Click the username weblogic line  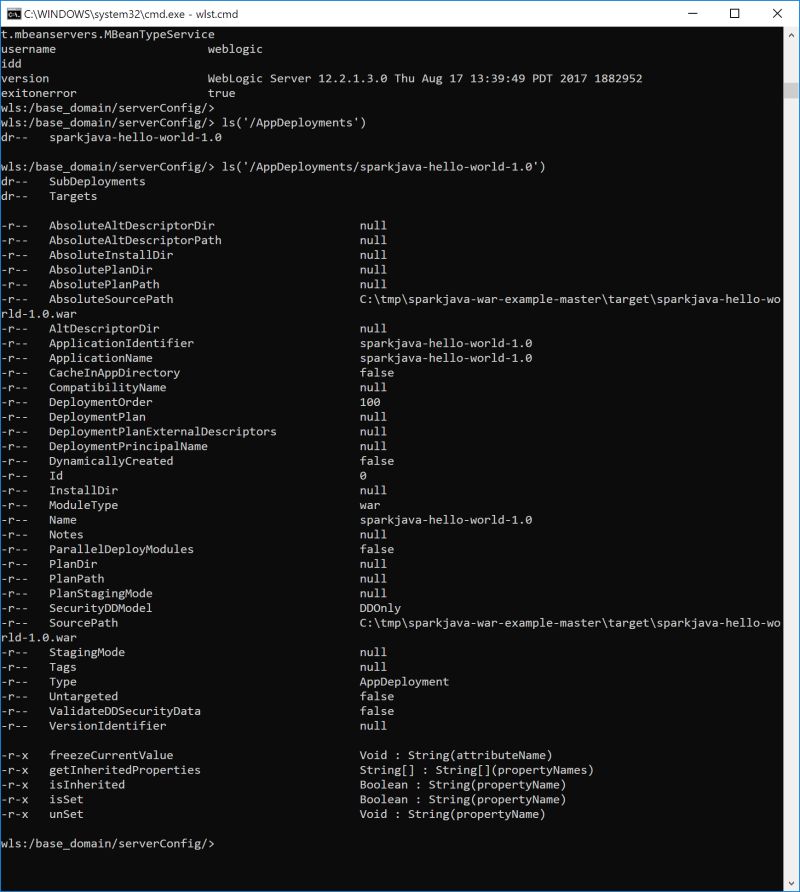coord(130,49)
